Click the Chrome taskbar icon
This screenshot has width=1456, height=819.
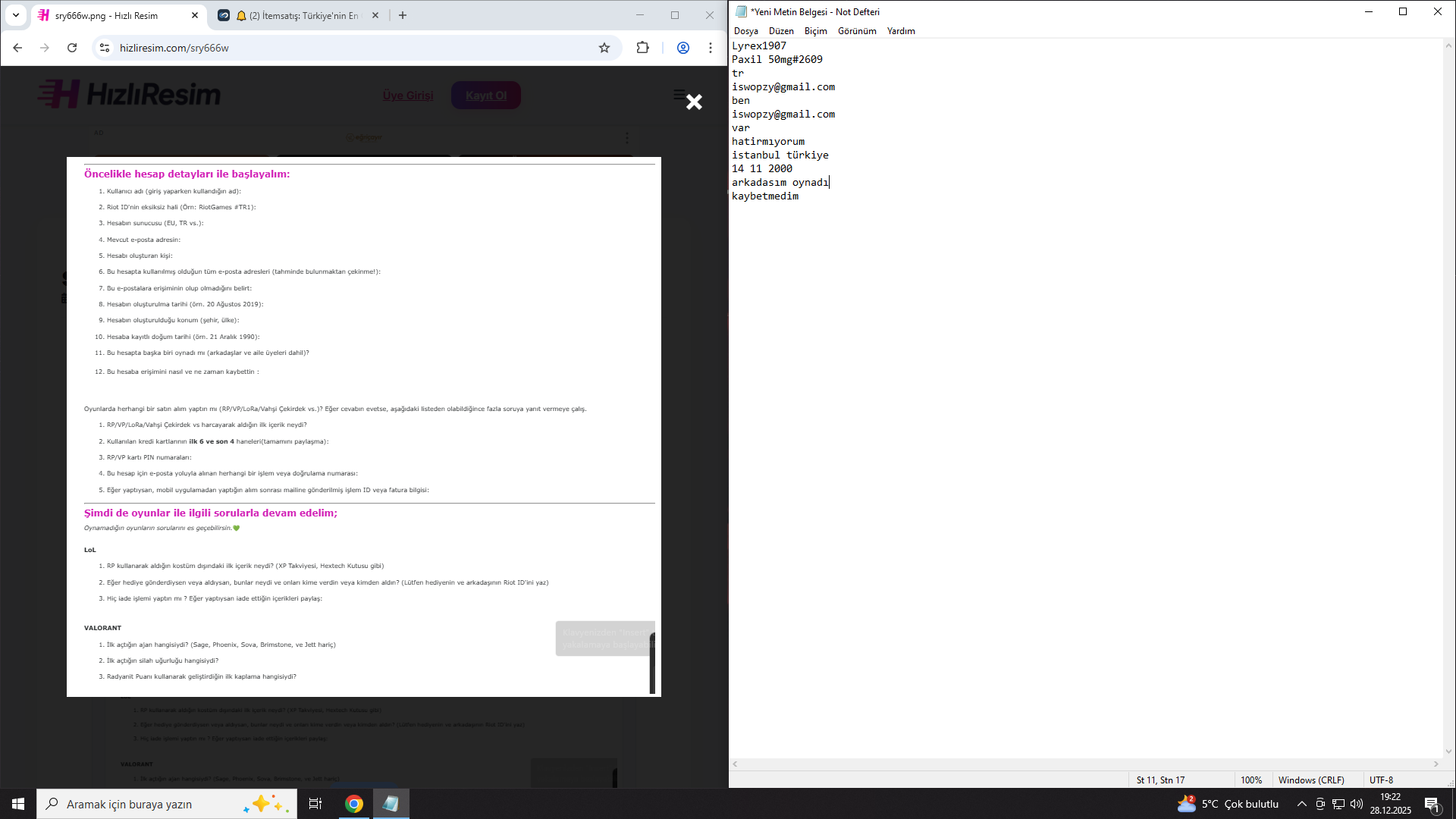click(354, 804)
